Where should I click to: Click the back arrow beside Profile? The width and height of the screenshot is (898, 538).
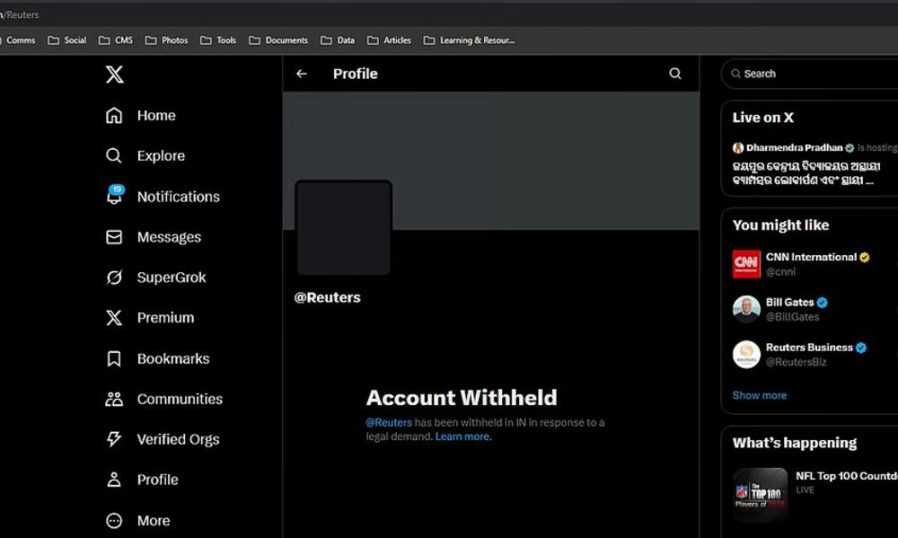(301, 74)
